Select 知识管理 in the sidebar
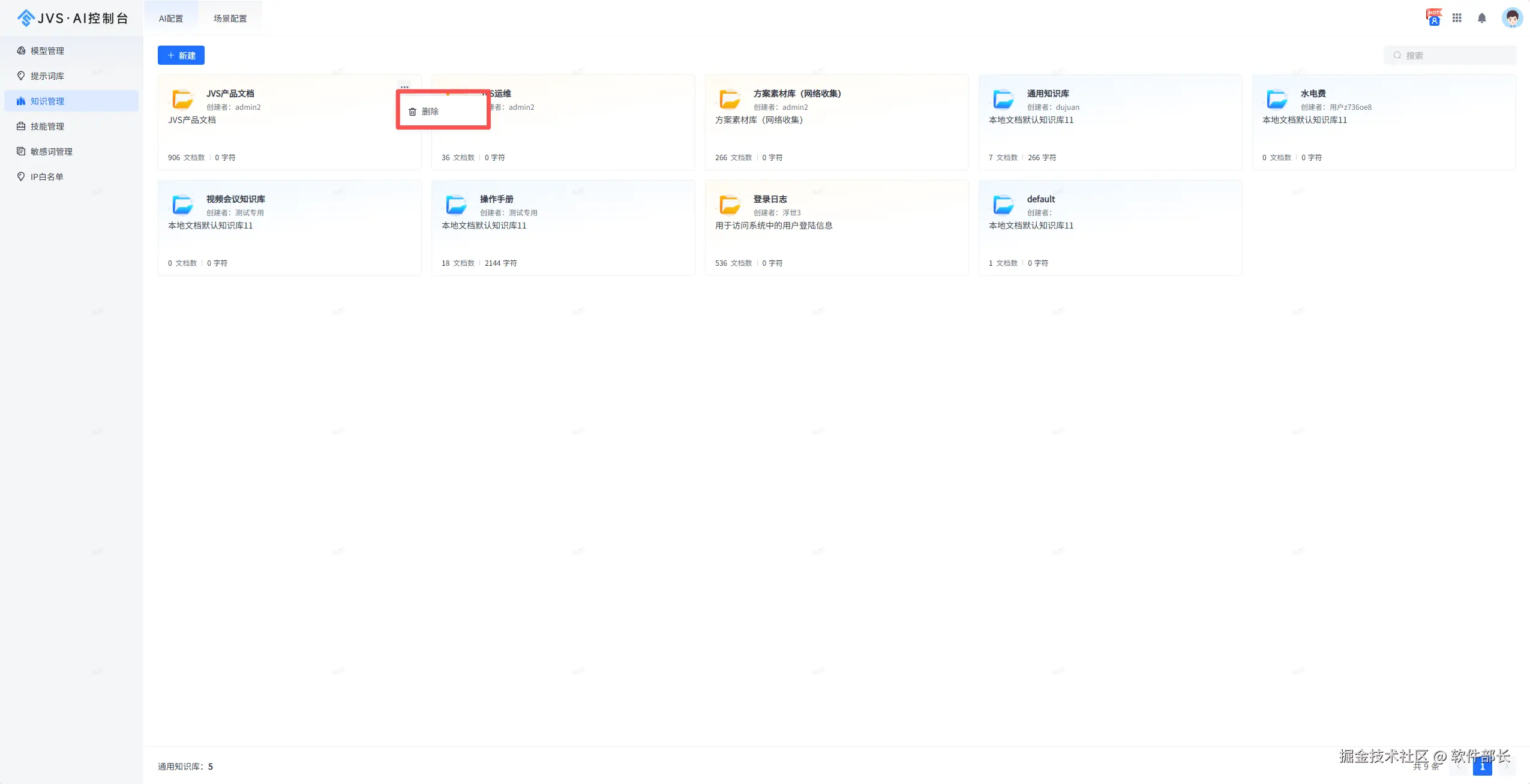Viewport: 1530px width, 784px height. pyautogui.click(x=47, y=101)
